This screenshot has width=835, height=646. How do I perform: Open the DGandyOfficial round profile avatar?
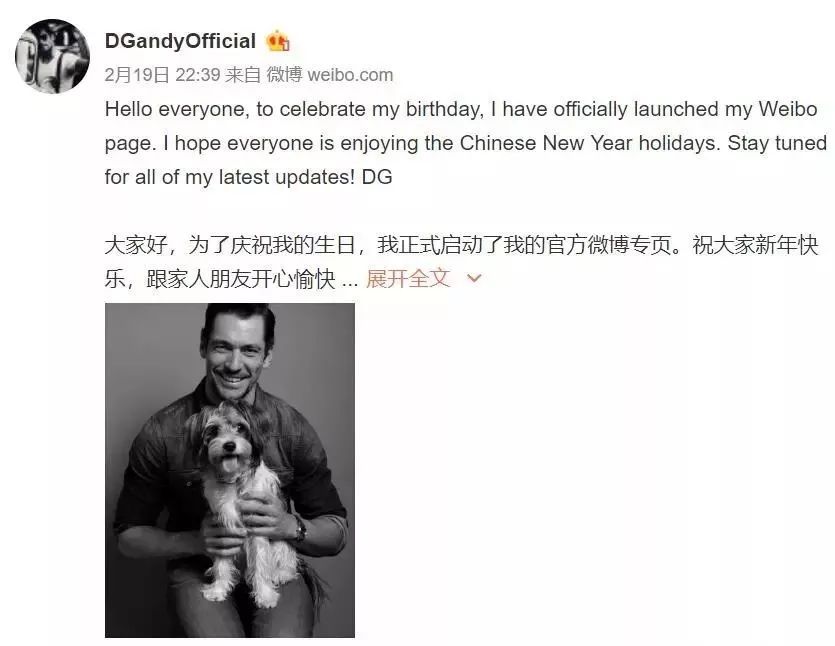(52, 56)
